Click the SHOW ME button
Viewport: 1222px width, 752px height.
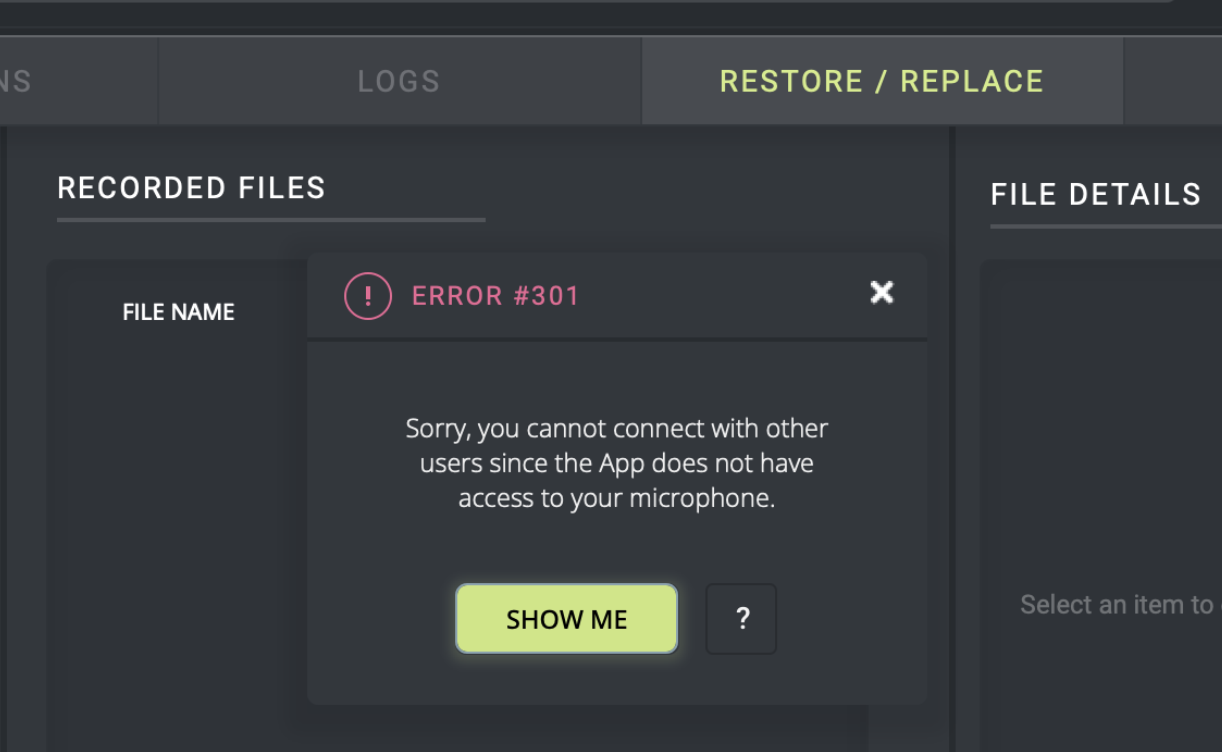566,619
